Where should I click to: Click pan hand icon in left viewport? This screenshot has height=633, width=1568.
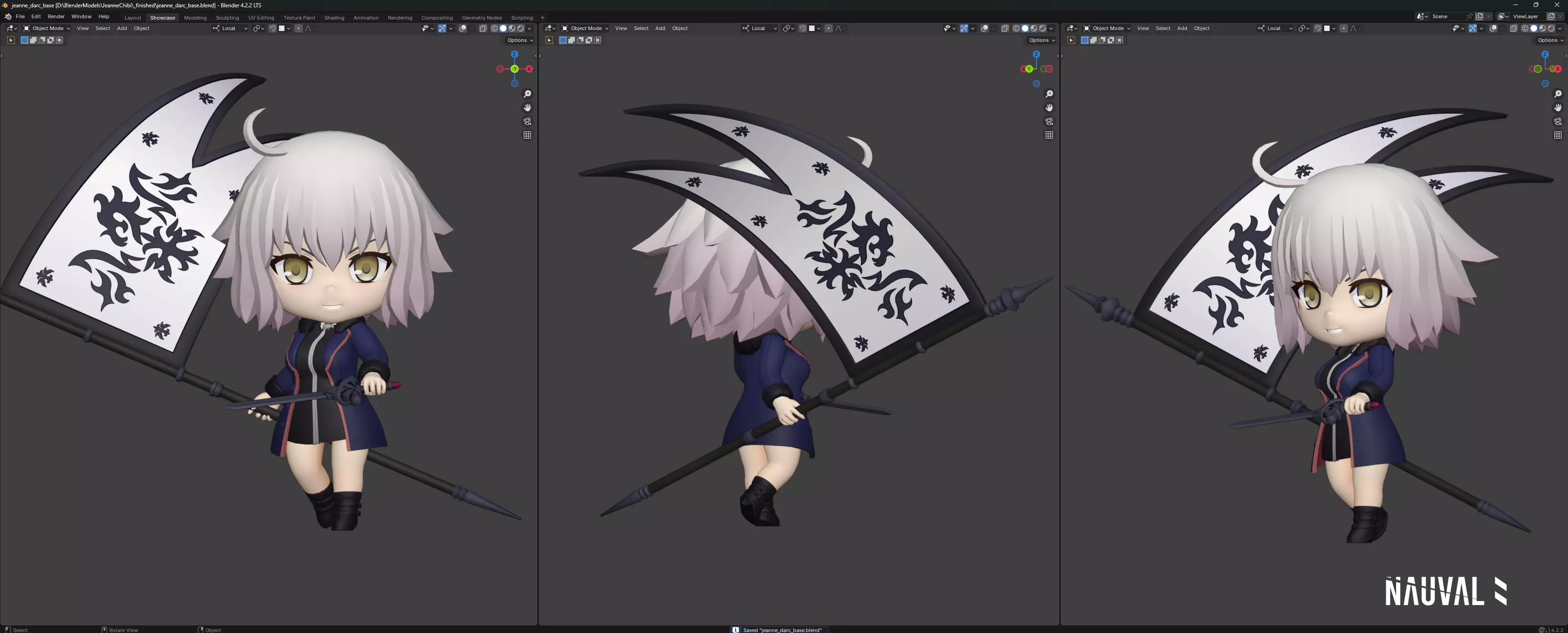(x=527, y=107)
